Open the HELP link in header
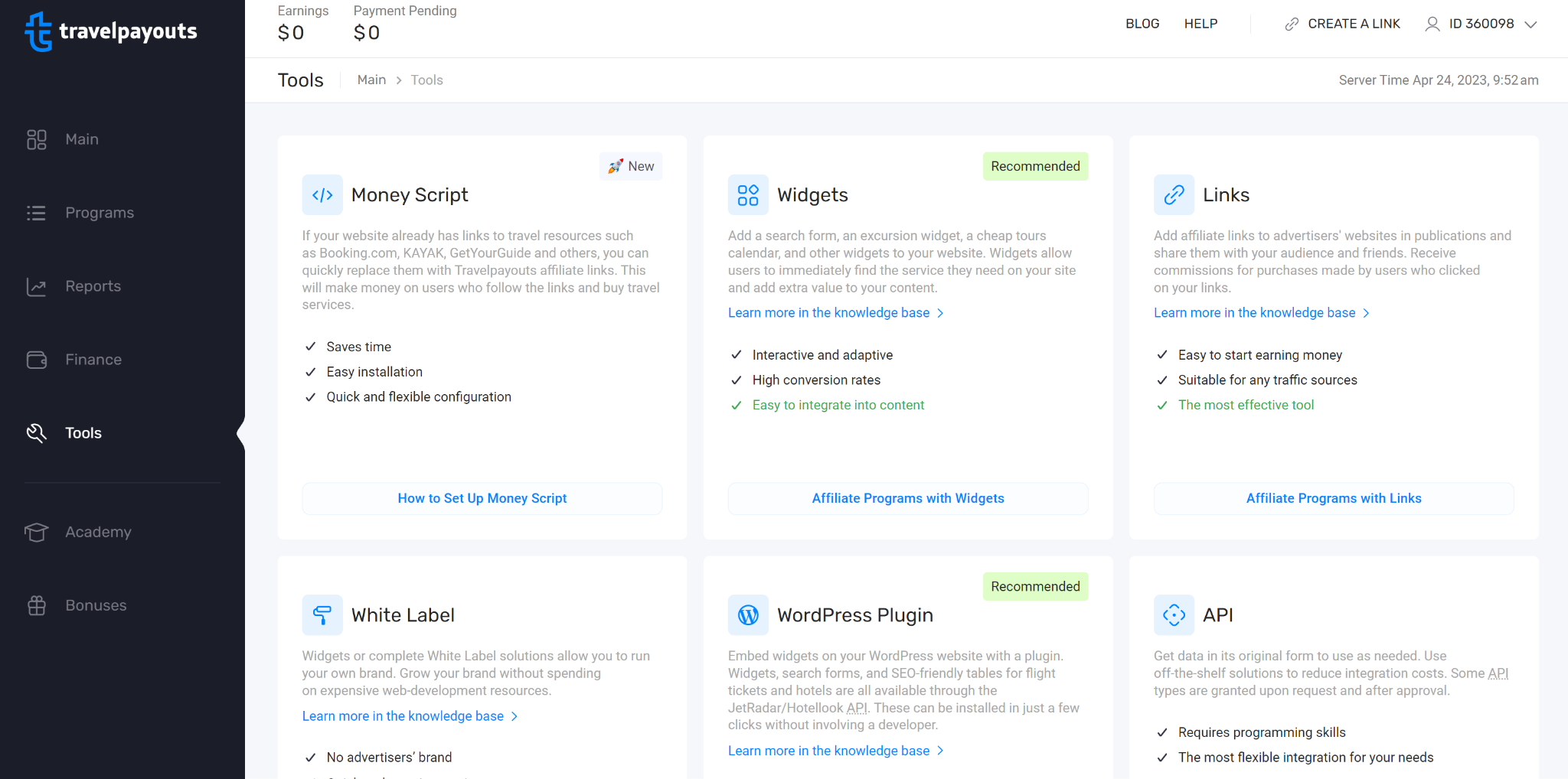This screenshot has height=779, width=1568. point(1200,24)
